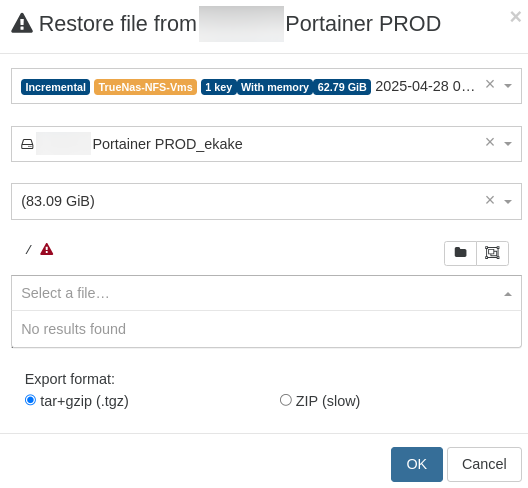Close the Restore file dialog
528x488 pixels.
[516, 17]
